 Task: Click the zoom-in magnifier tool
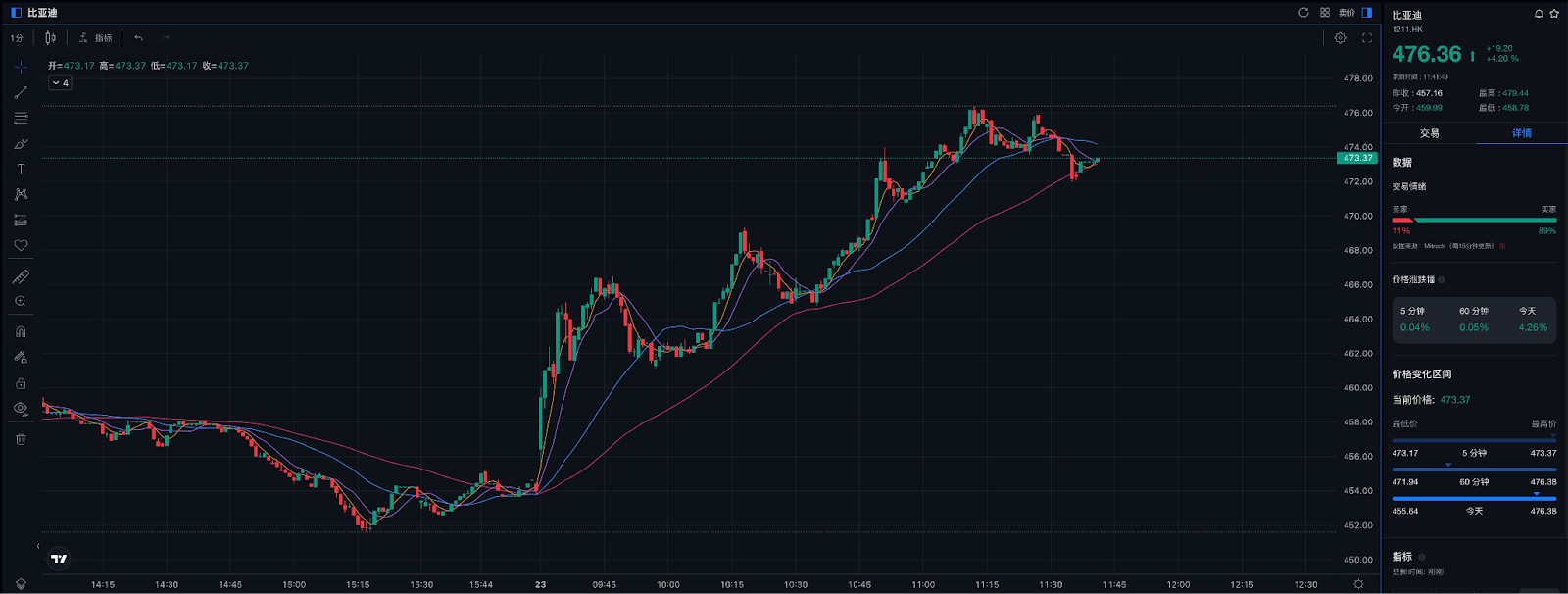(21, 302)
